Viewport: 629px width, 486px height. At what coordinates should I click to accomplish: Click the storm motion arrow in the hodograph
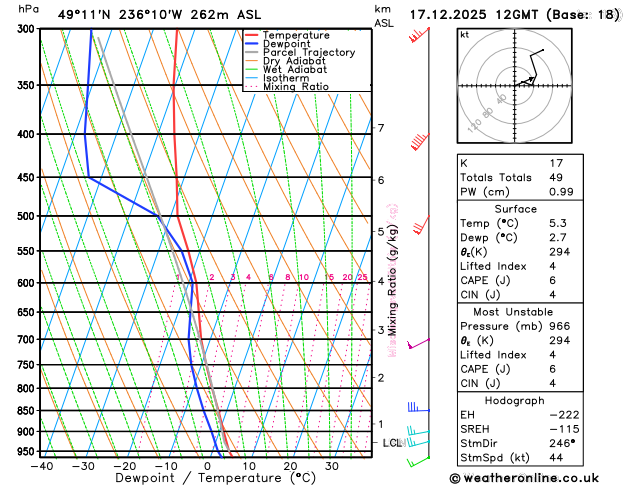point(525,81)
